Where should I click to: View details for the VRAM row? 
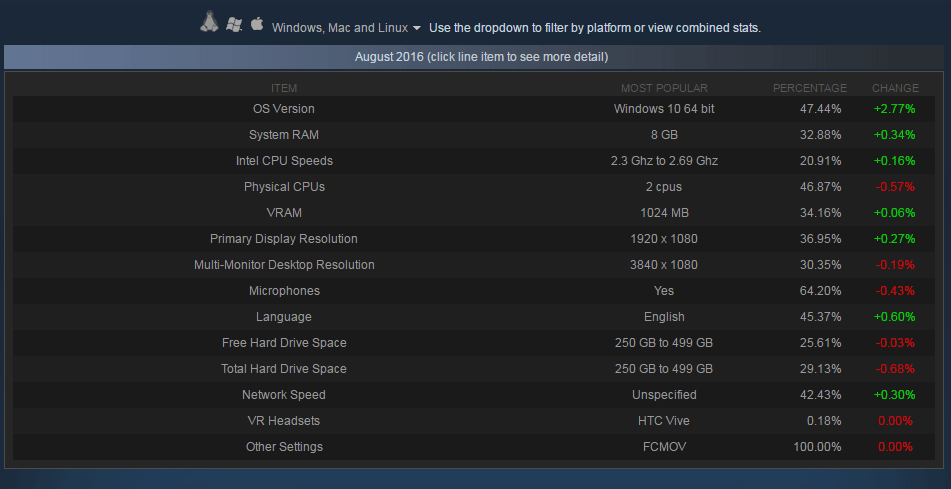[474, 213]
